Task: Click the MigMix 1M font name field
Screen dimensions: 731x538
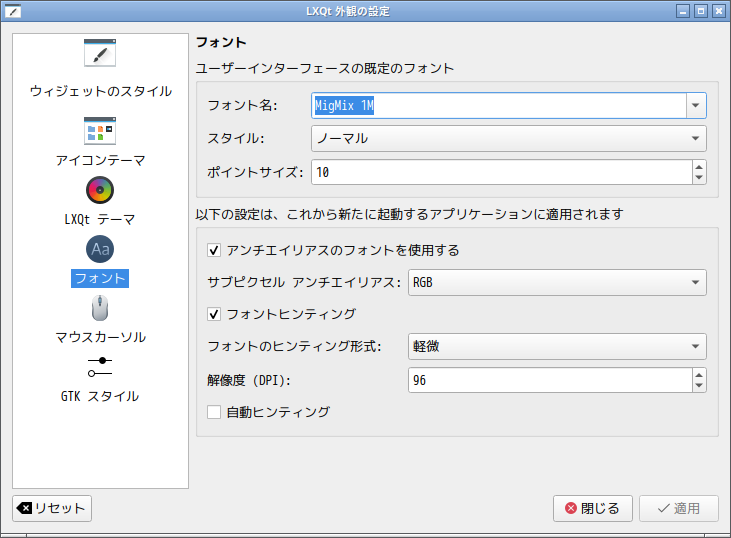Action: [x=499, y=105]
